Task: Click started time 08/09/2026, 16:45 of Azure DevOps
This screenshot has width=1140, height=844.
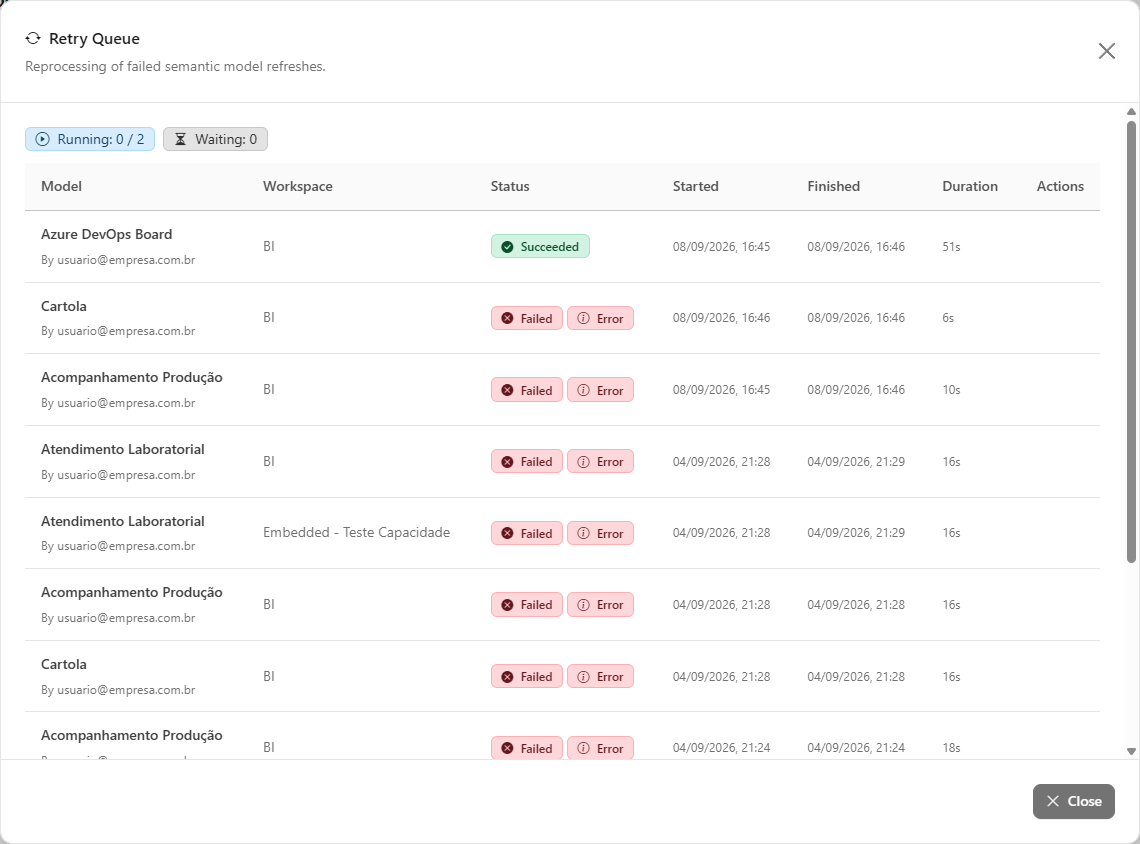Action: (721, 246)
